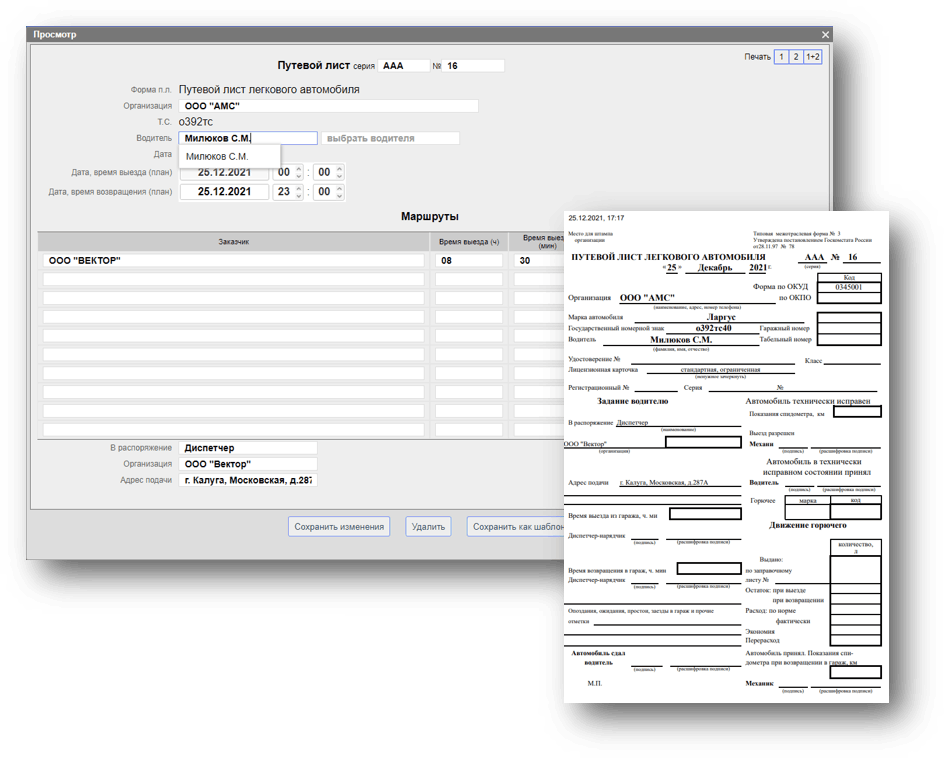Click the Сохранить как шаблон button

(x=516, y=527)
